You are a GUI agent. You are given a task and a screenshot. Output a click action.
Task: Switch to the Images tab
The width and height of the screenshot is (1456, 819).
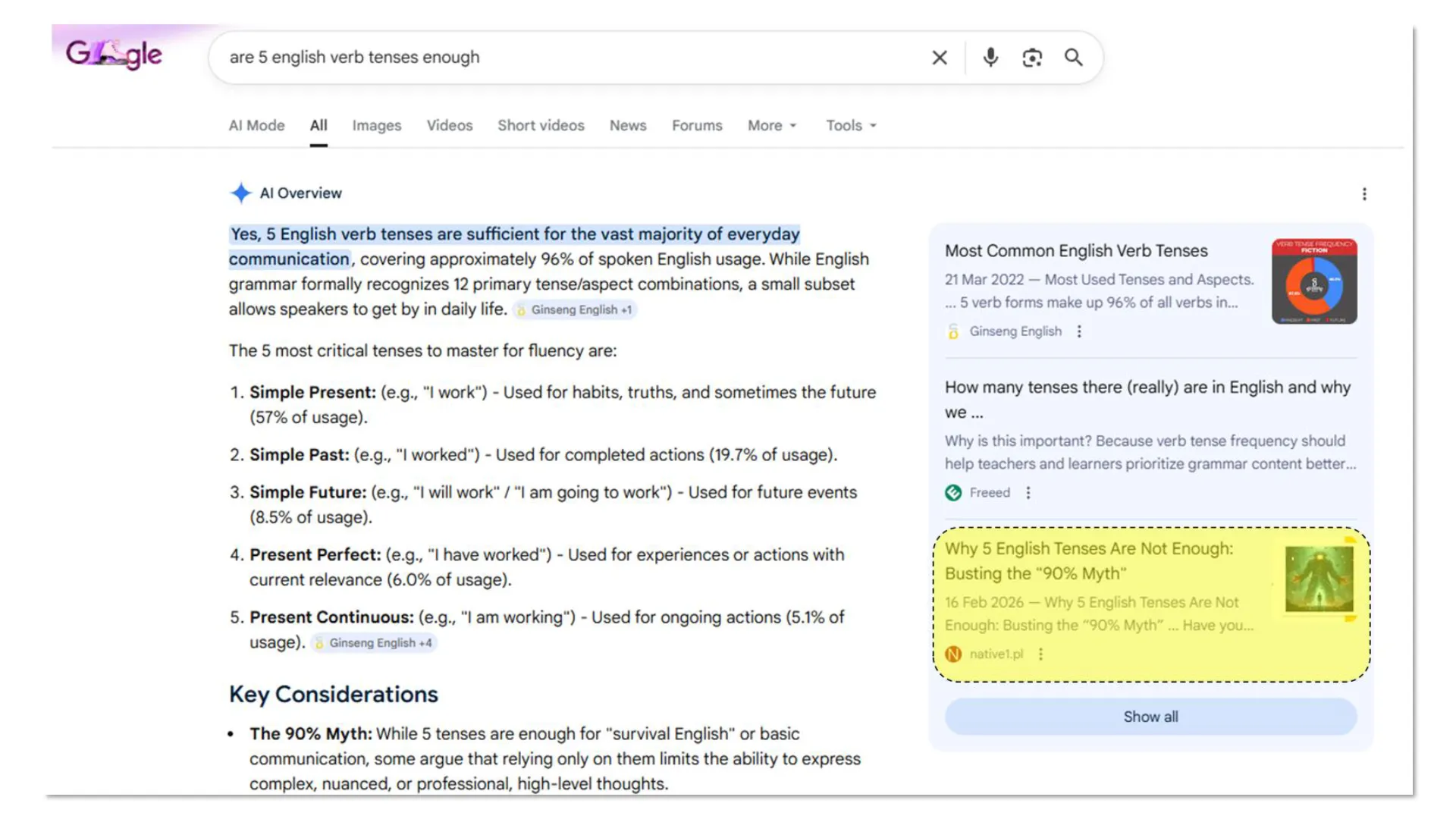coord(377,126)
